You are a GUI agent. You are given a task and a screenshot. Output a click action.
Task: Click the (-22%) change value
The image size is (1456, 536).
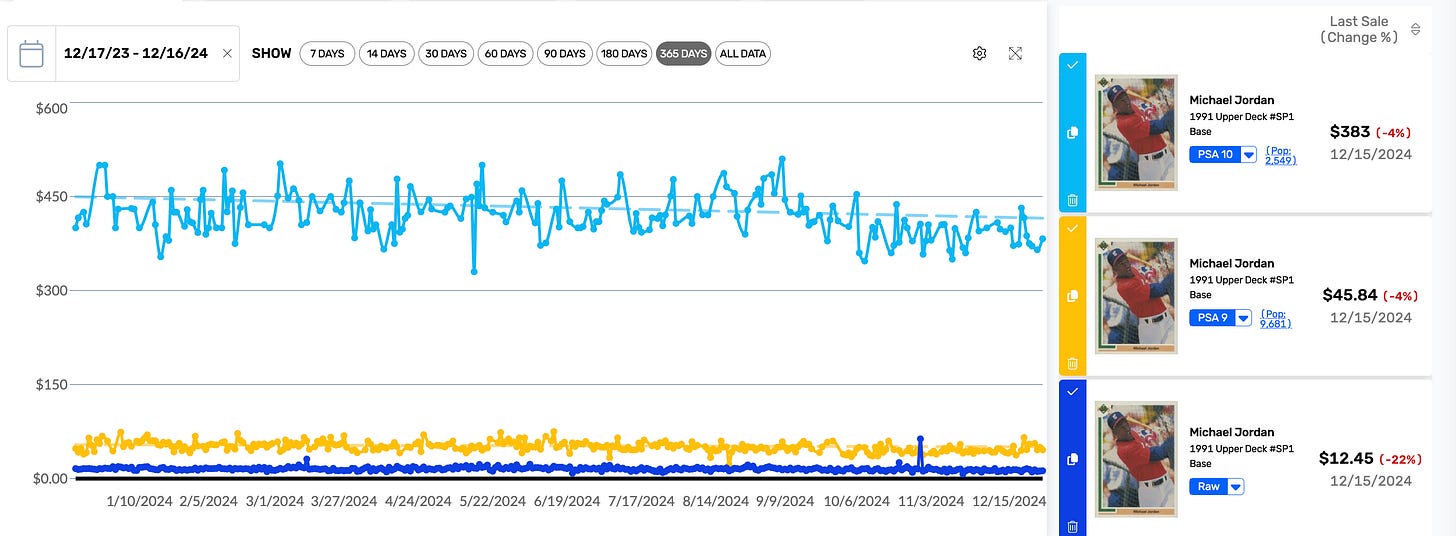(1400, 459)
